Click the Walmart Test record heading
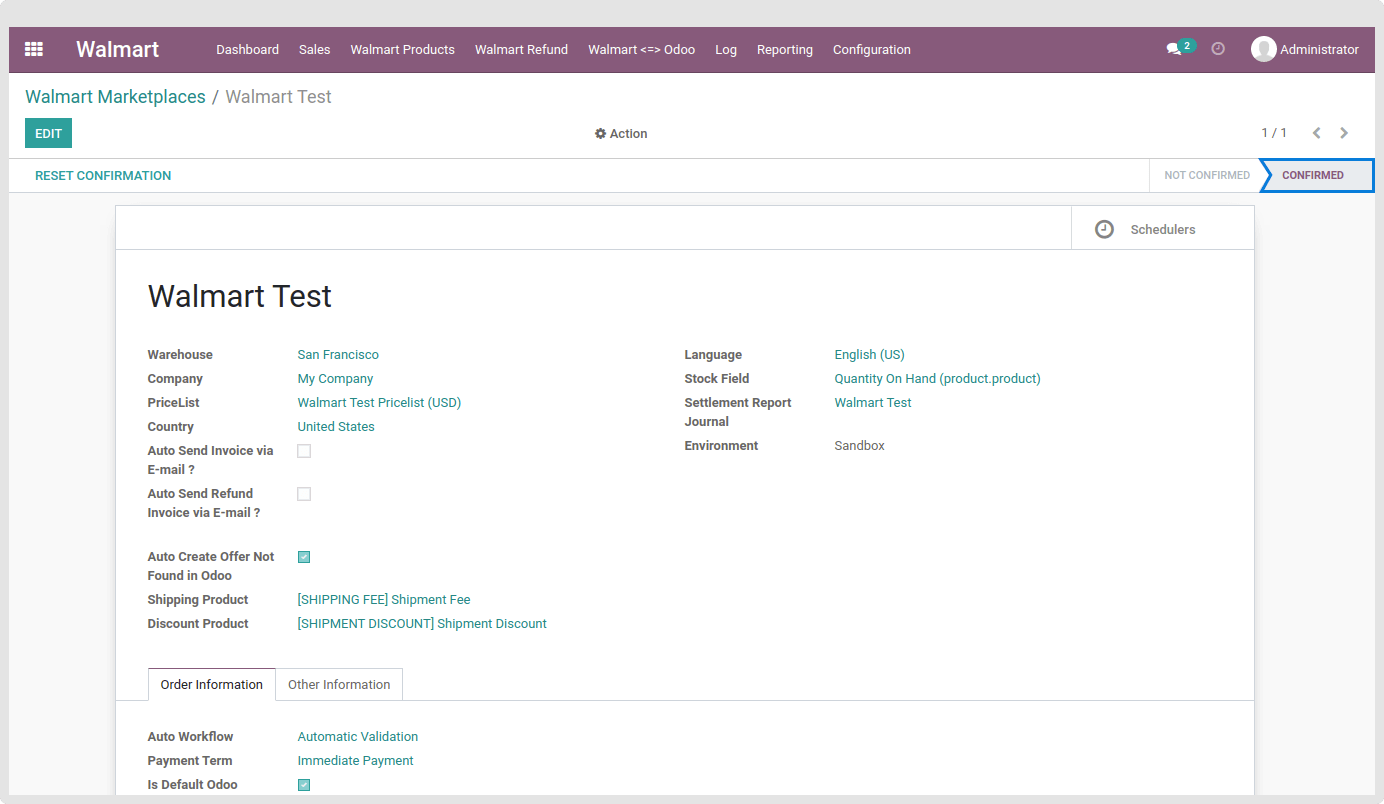Viewport: 1384px width, 804px height. pos(240,296)
